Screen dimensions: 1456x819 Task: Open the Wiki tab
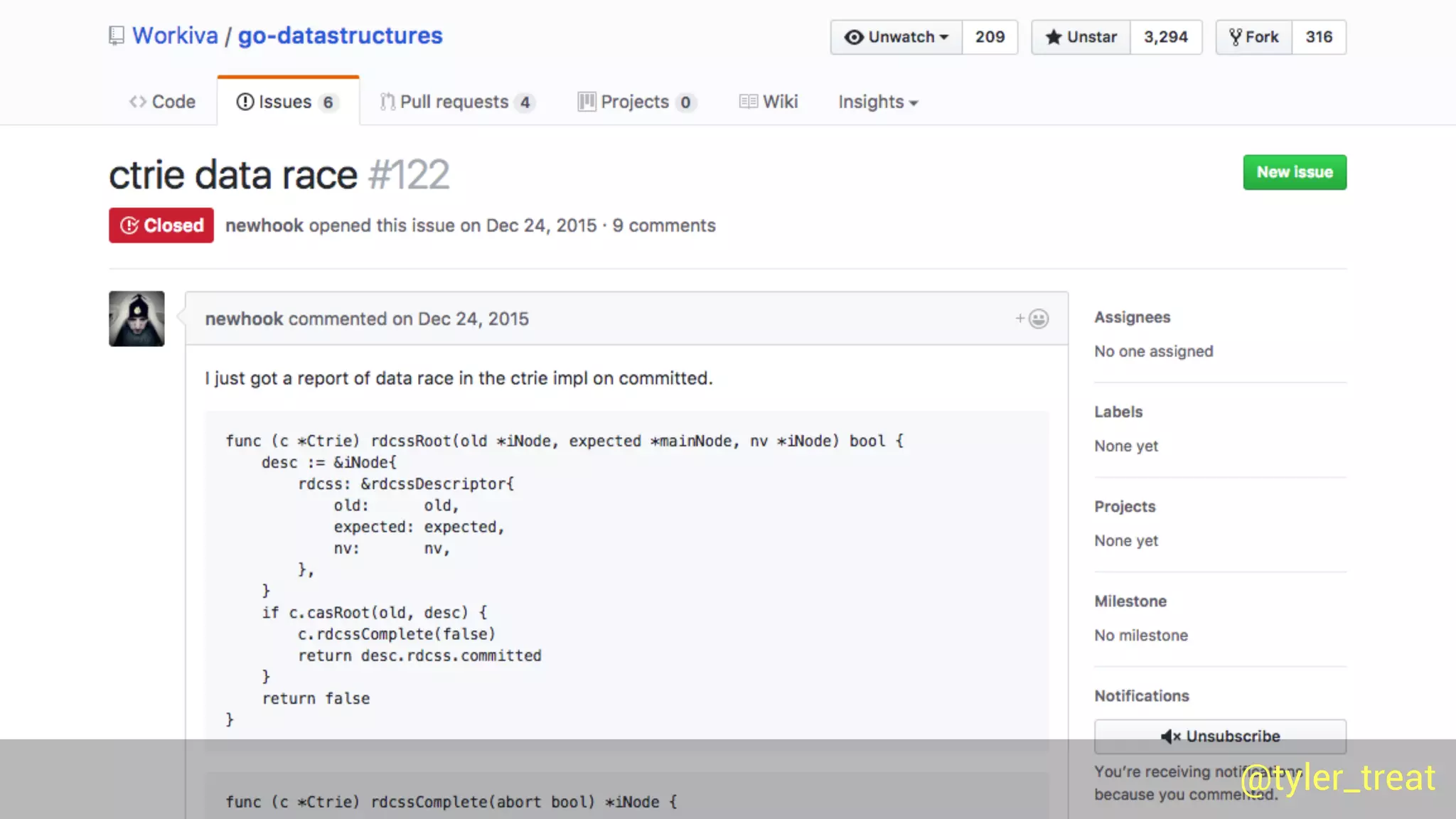(x=769, y=102)
